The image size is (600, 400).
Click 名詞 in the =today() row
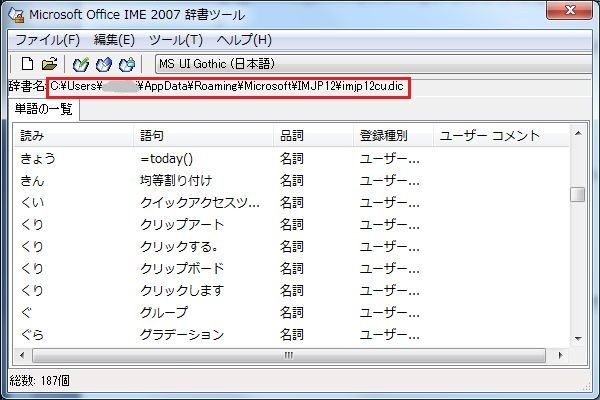[x=292, y=158]
